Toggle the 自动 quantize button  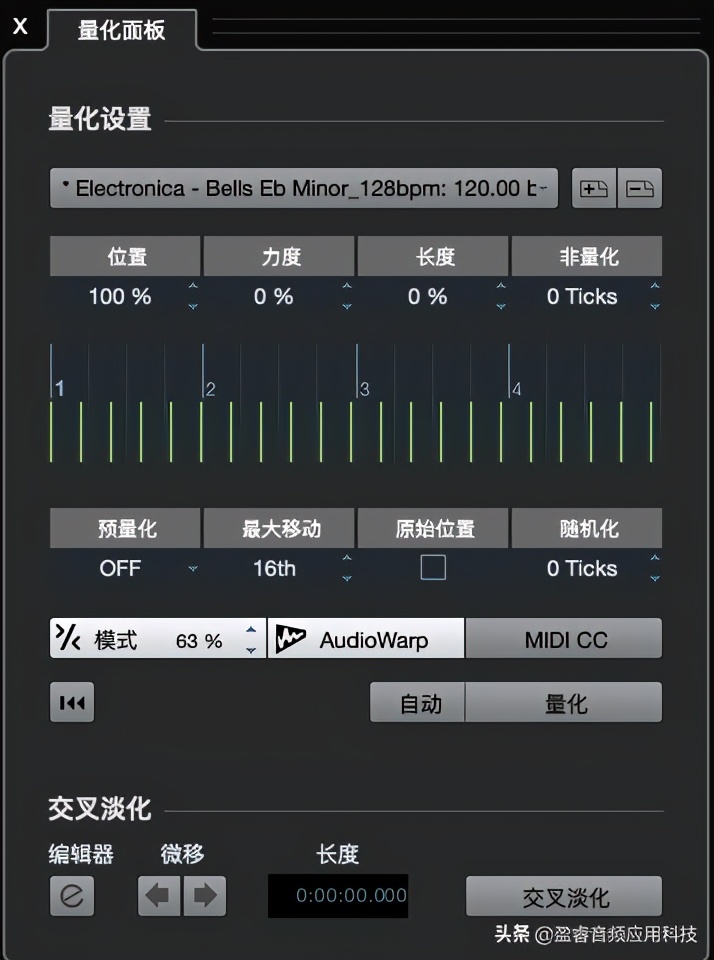418,702
